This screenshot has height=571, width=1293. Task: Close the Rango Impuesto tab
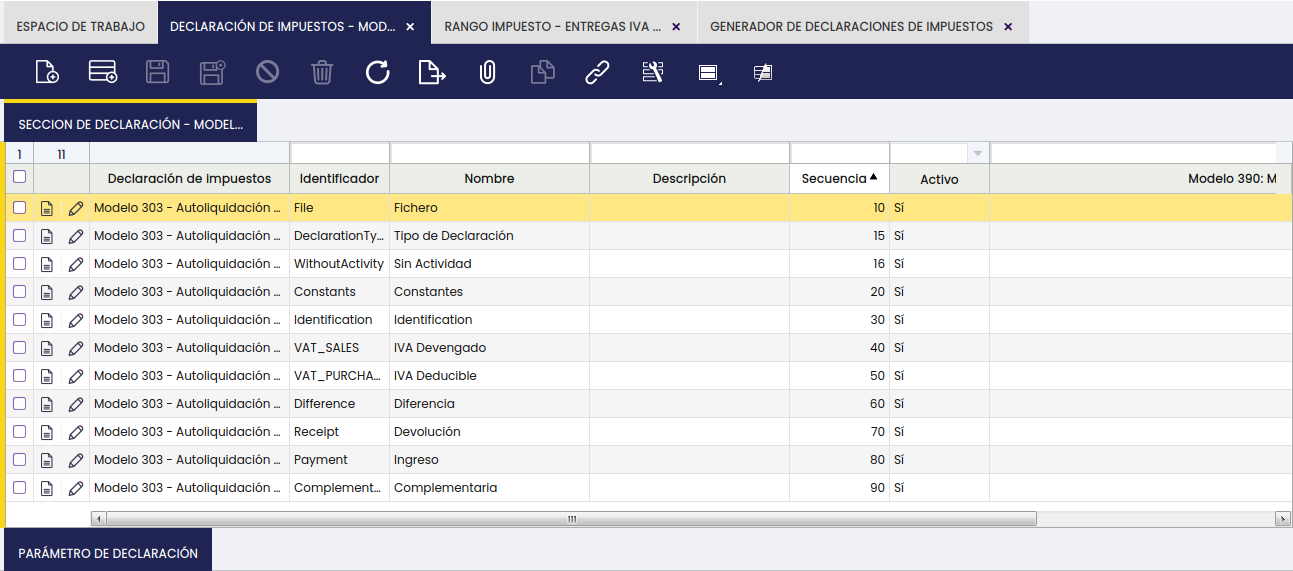[x=676, y=27]
